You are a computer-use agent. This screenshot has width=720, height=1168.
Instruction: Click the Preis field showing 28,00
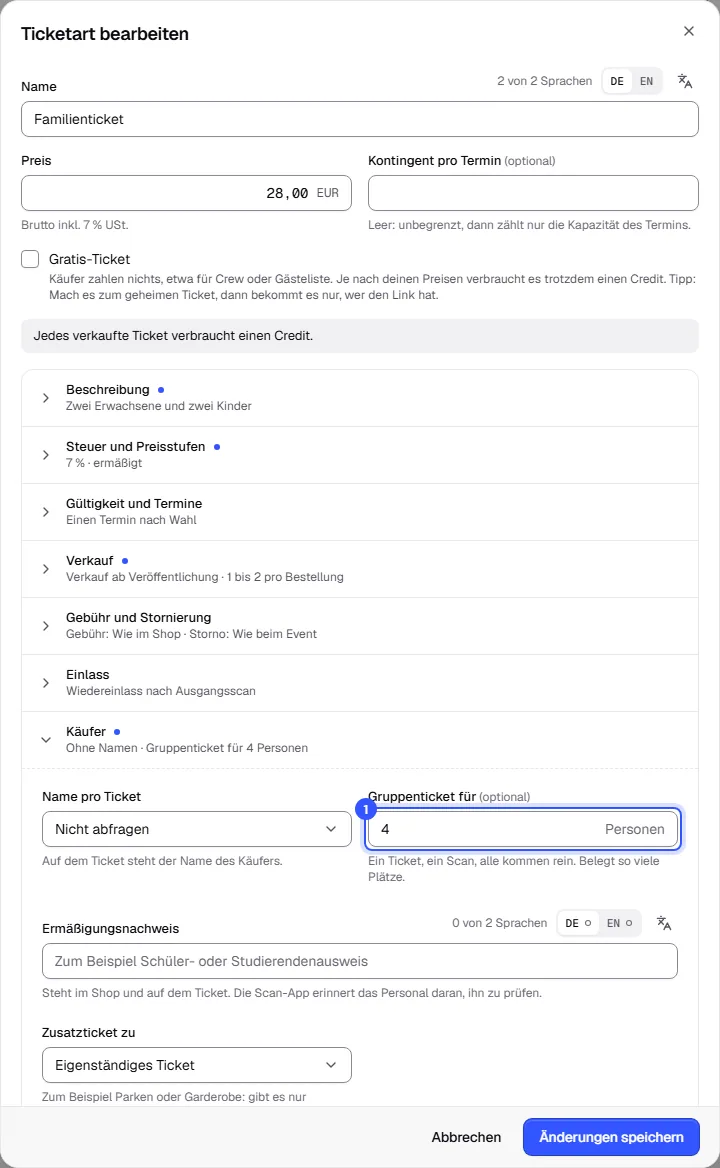tap(186, 193)
